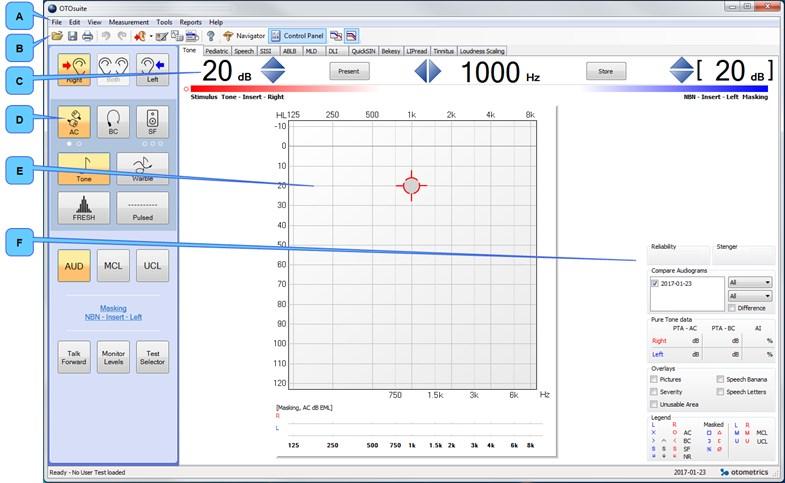Click the last highlighted toolbar view icon
785x483 pixels.
[x=351, y=36]
